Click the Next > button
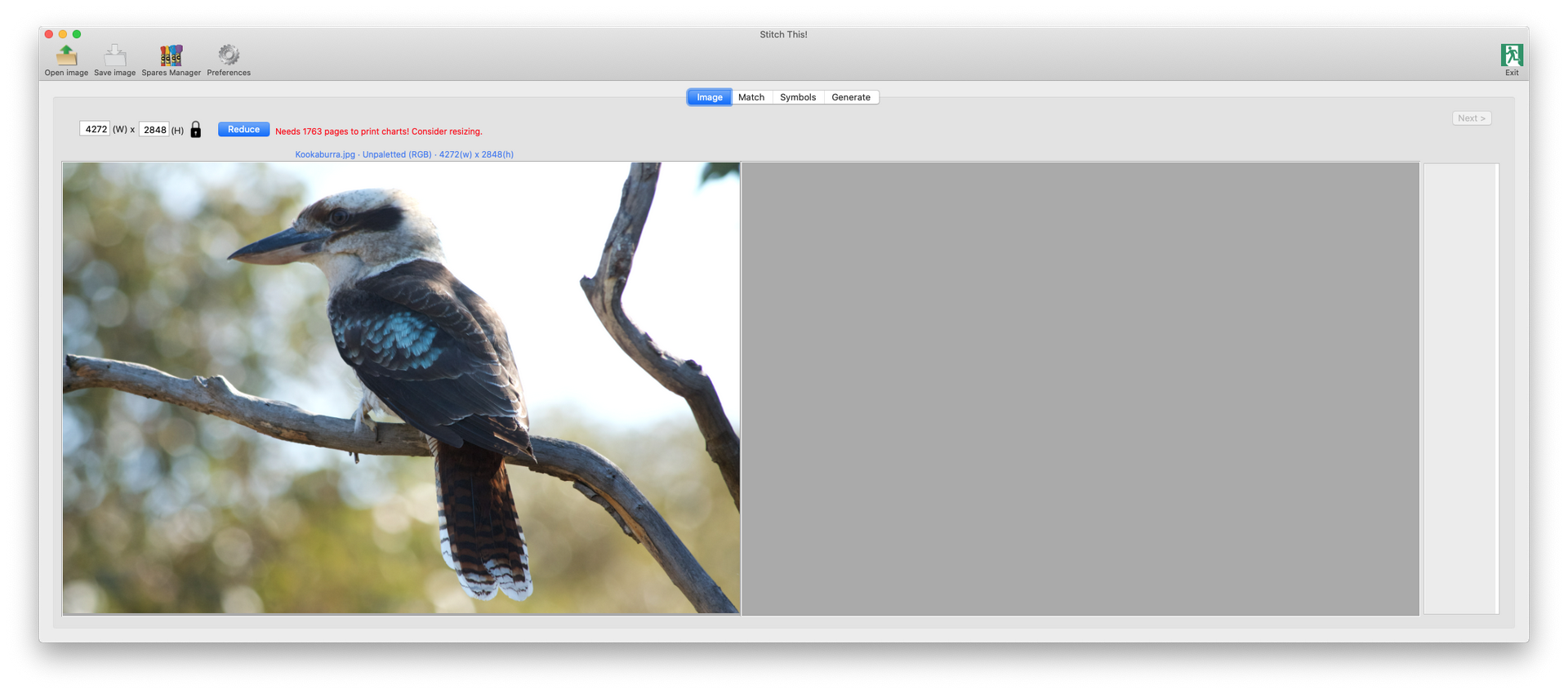This screenshot has height=694, width=1568. click(x=1472, y=118)
